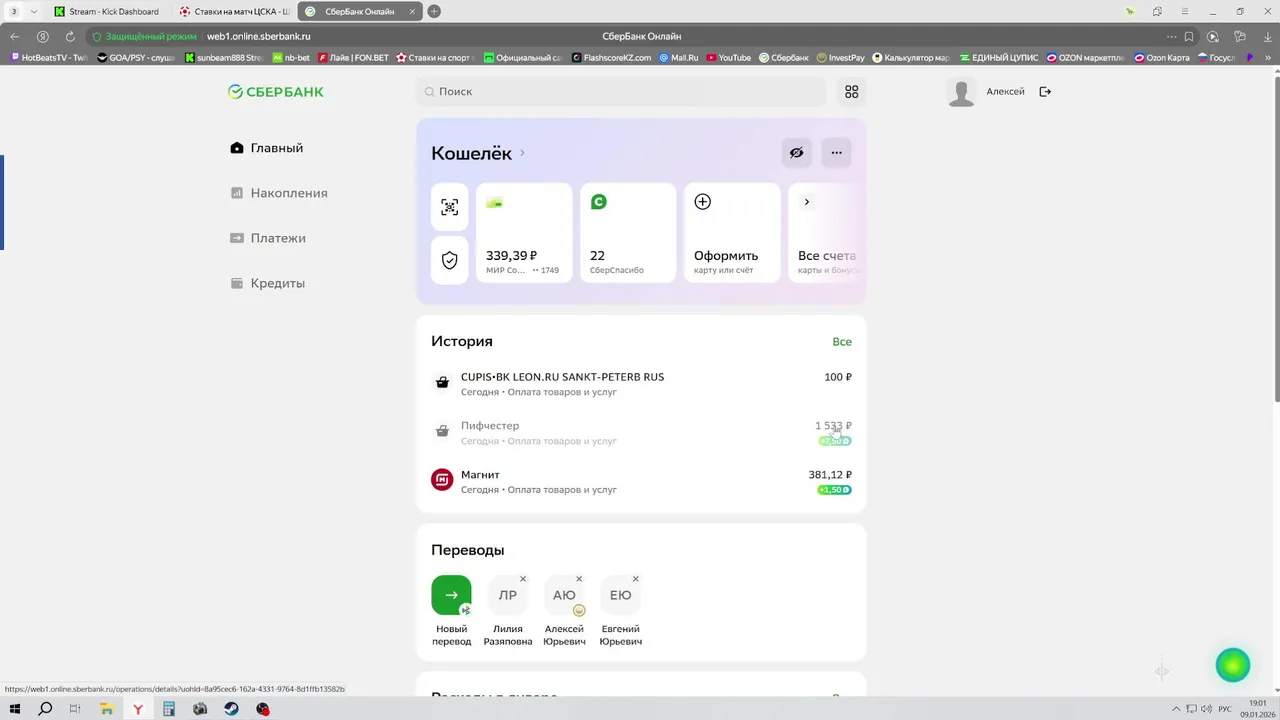Open browser three-dots menu in address bar

pyautogui.click(x=1171, y=37)
